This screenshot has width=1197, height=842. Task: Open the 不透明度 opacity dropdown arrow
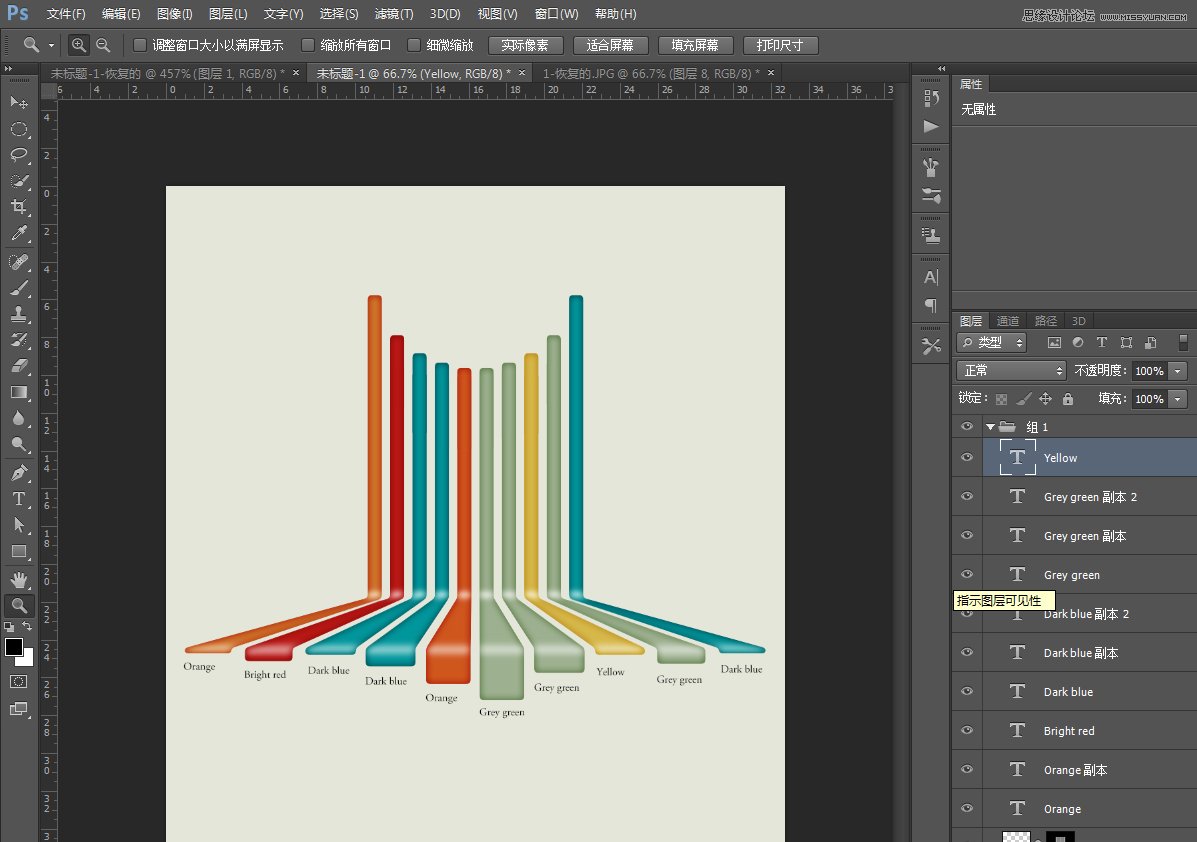1178,371
